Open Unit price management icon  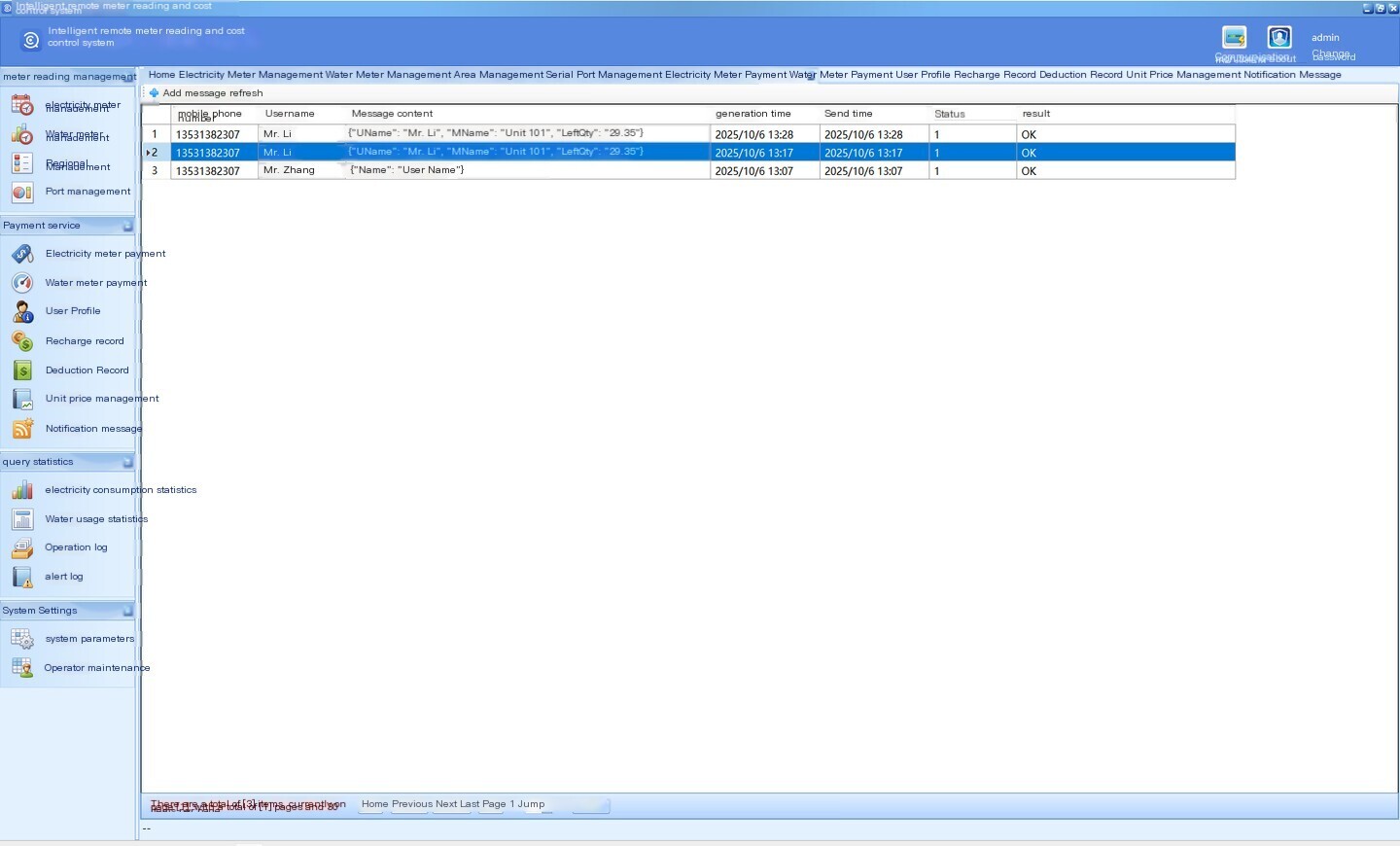[22, 399]
